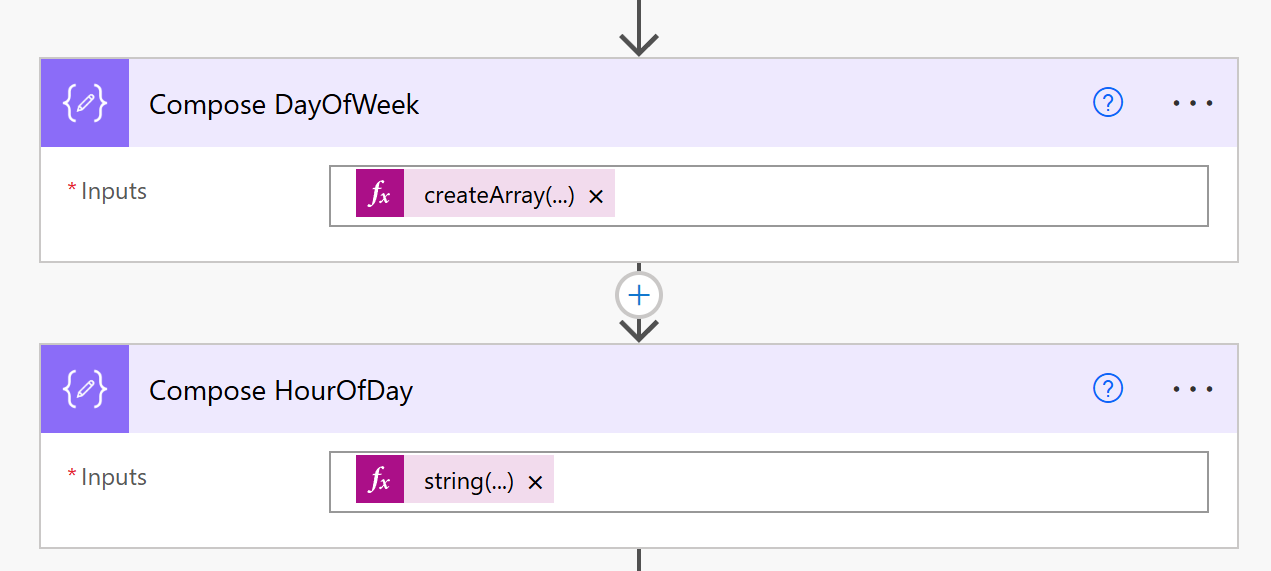Open help for Compose HourOfDay
The image size is (1271, 571).
1108,389
